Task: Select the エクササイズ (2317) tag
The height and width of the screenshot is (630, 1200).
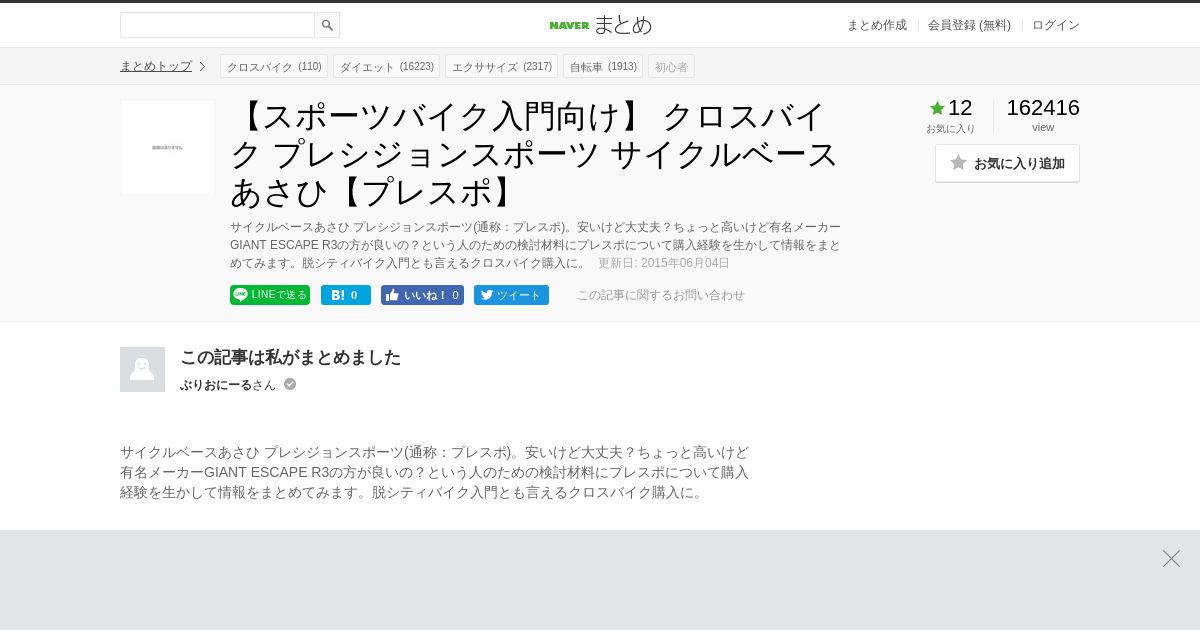Action: 501,67
